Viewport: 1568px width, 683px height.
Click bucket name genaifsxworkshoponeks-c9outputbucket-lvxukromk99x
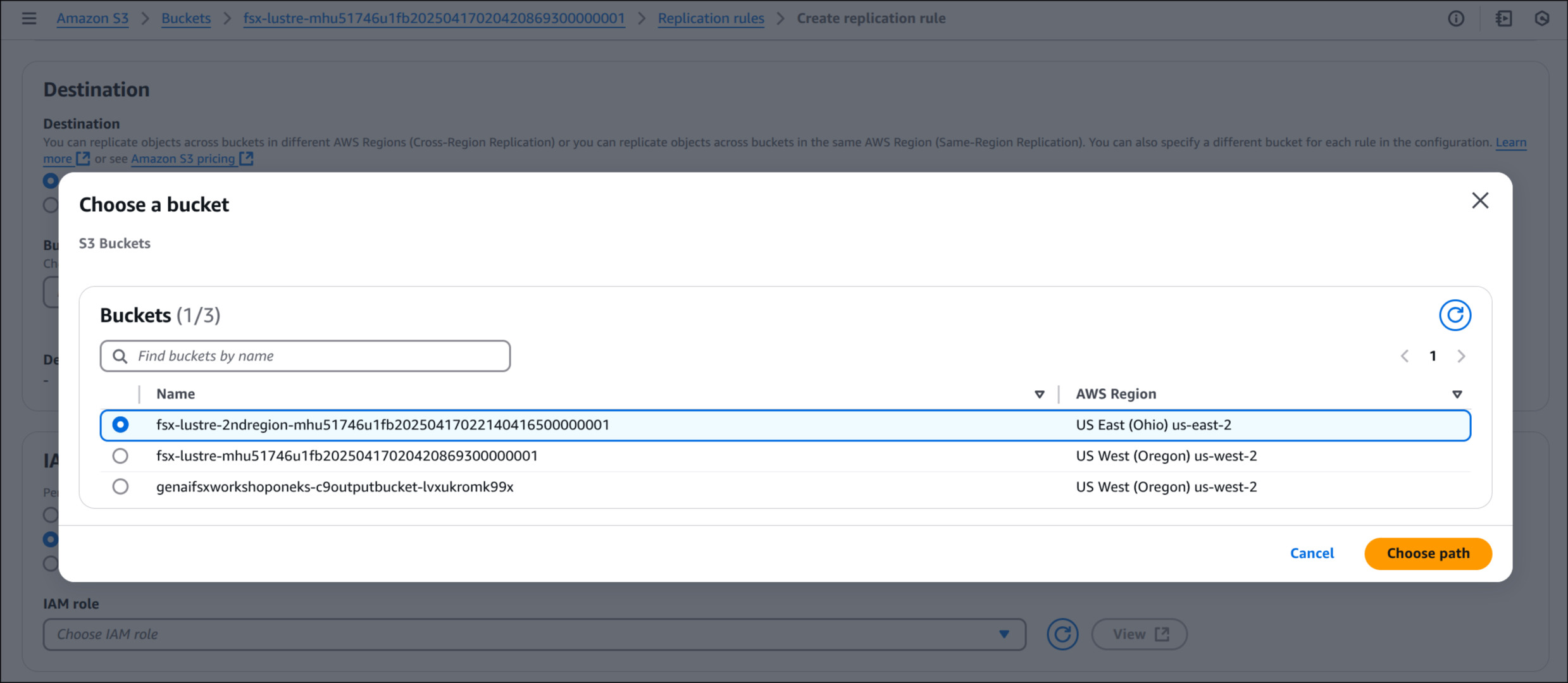[x=335, y=487]
